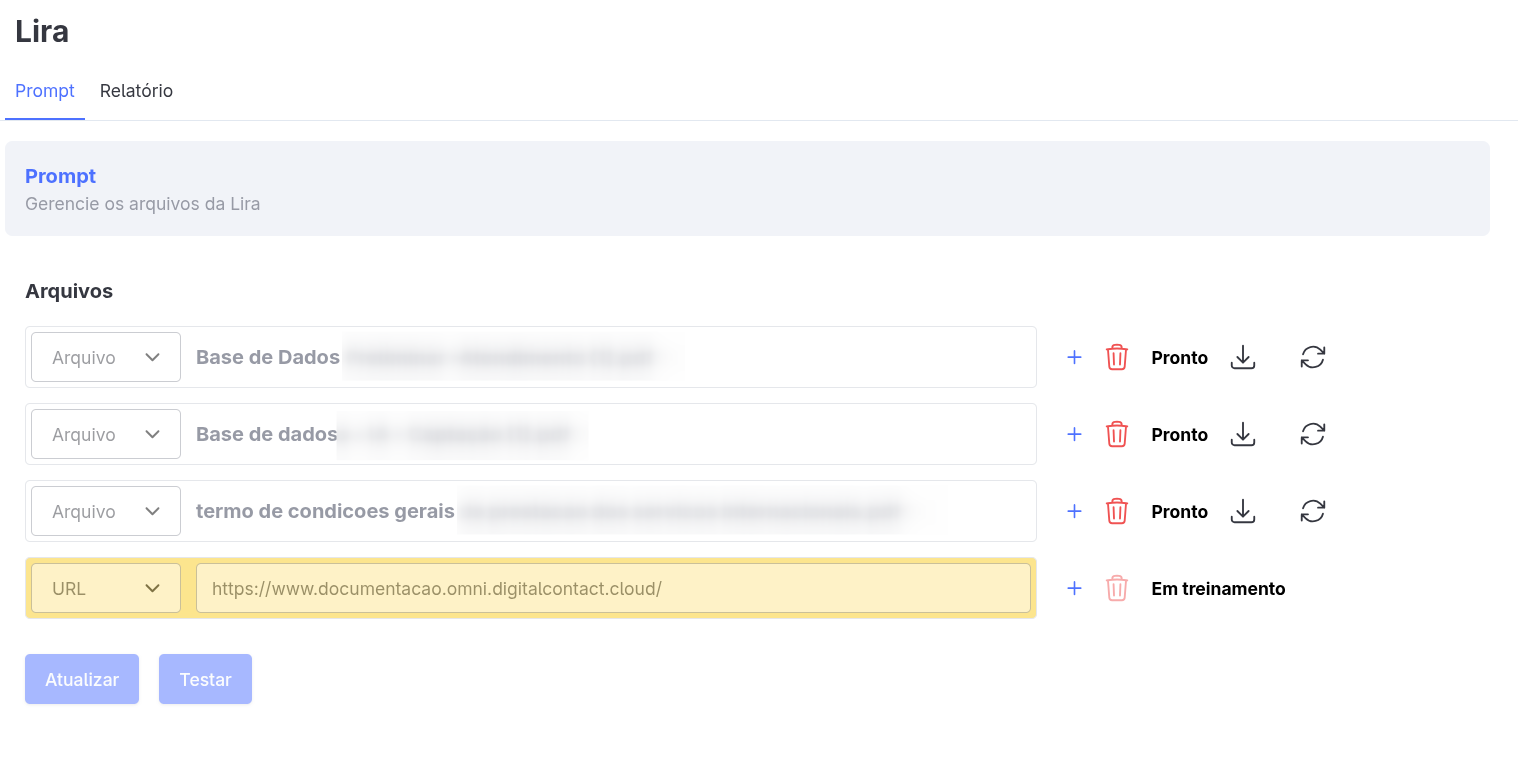Open the Arquivo type dropdown for Base de Dados
Image resolution: width=1518 pixels, height=772 pixels.
(x=106, y=357)
